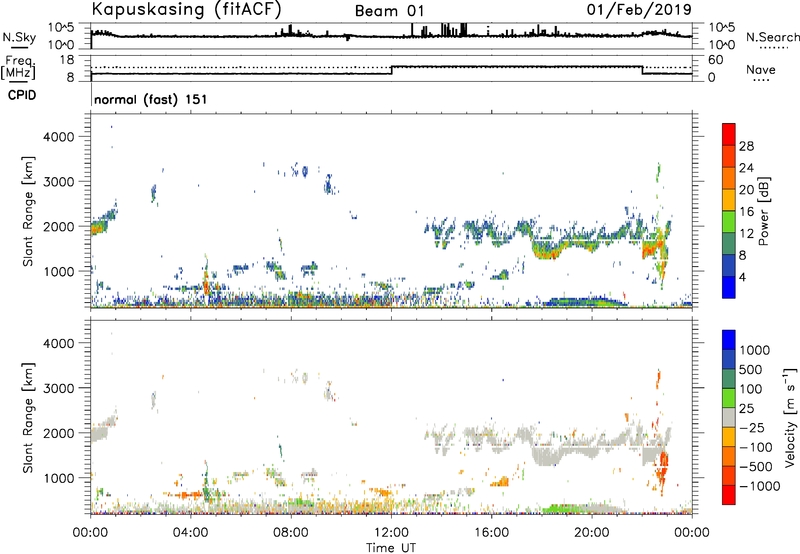Click the frequency step-up marker near 12:00
800x554 pixels.
coord(391,70)
